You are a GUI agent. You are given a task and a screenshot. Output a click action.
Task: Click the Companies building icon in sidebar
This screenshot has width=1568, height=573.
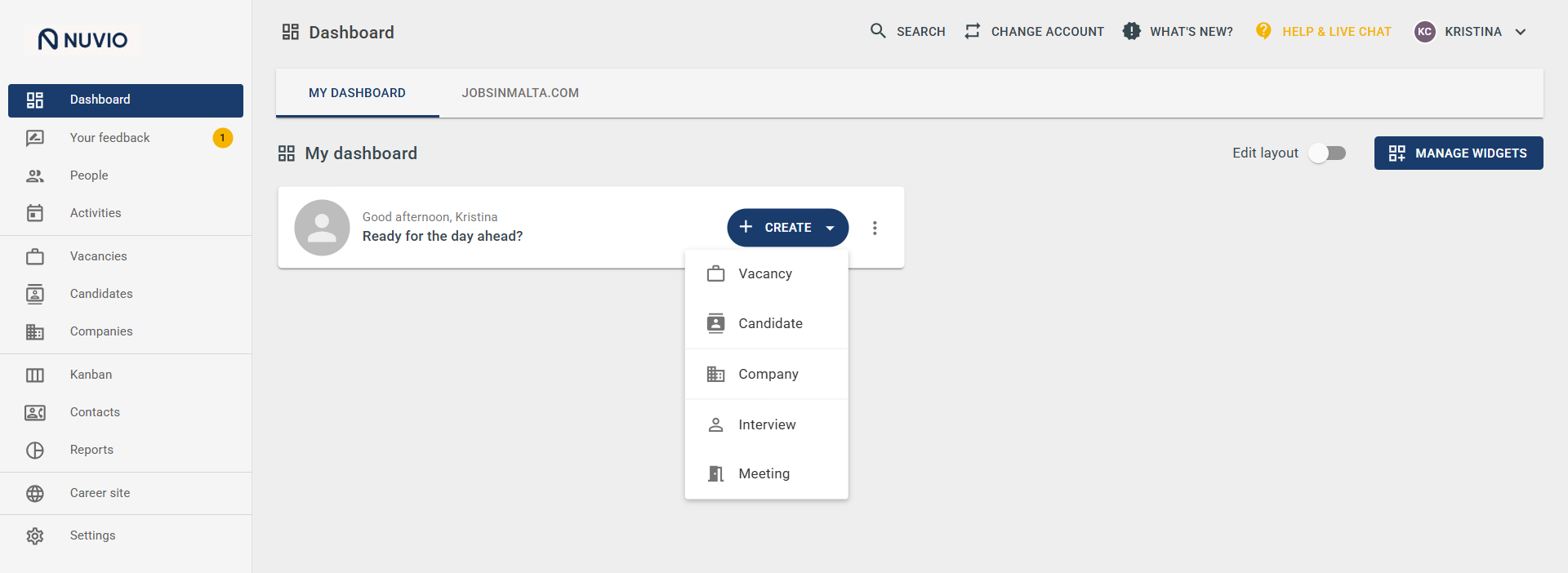click(35, 331)
